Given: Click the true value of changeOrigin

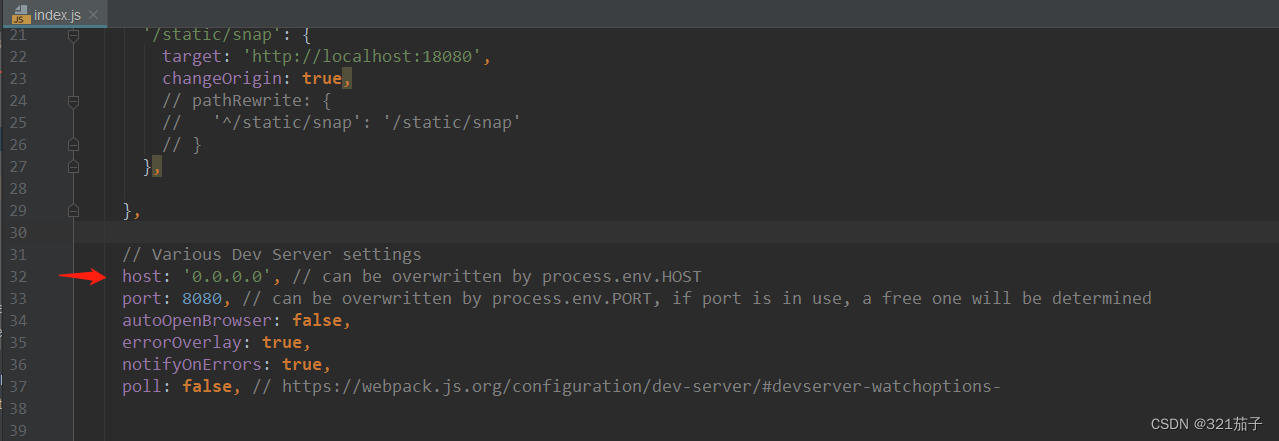Looking at the screenshot, I should 321,79.
